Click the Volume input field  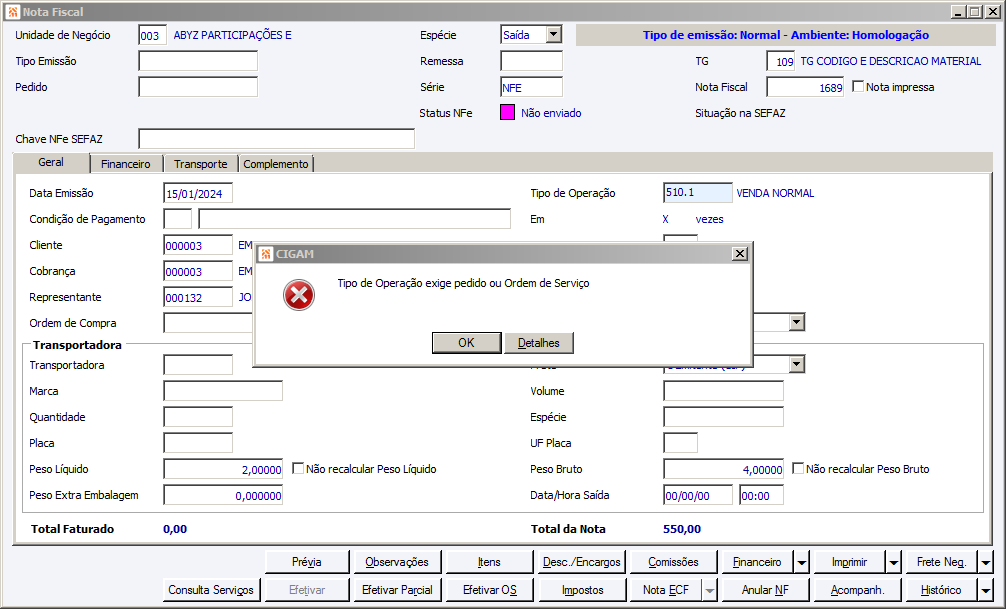click(x=723, y=391)
